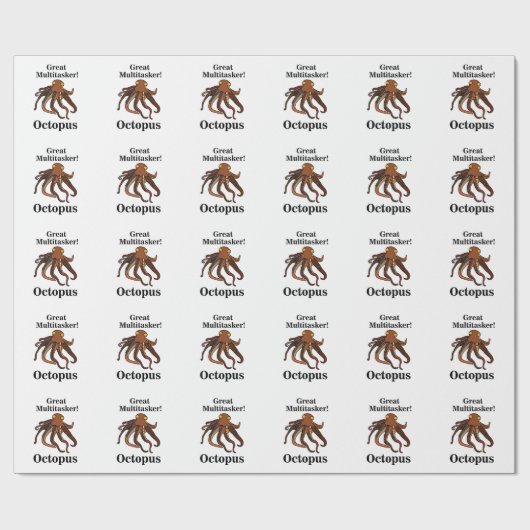Select the third-row, third-column octopus sticker

222,264
